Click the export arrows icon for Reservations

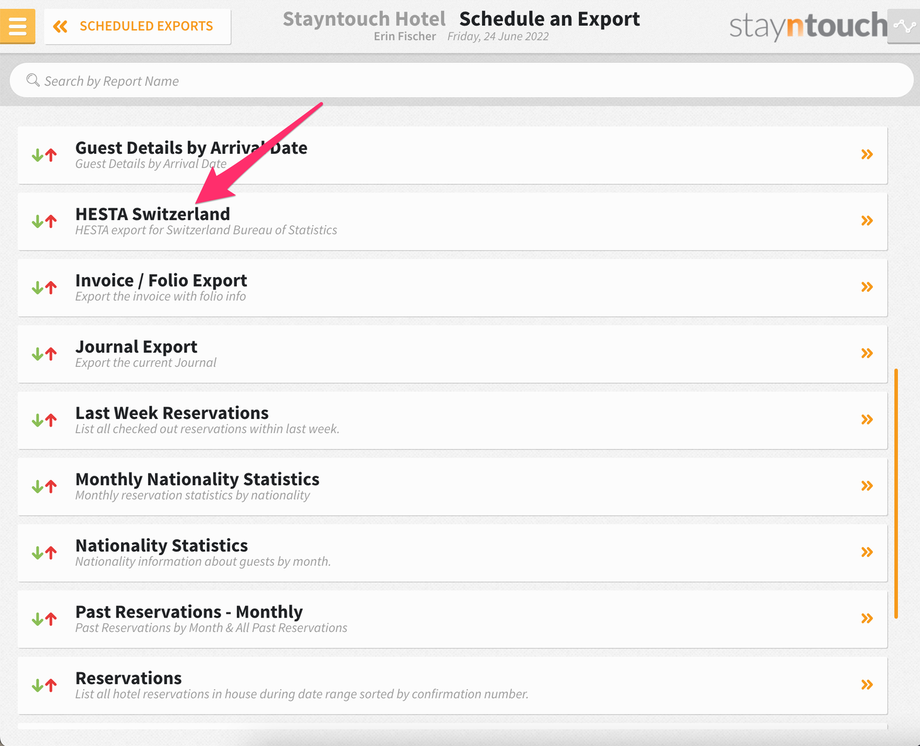[44, 686]
